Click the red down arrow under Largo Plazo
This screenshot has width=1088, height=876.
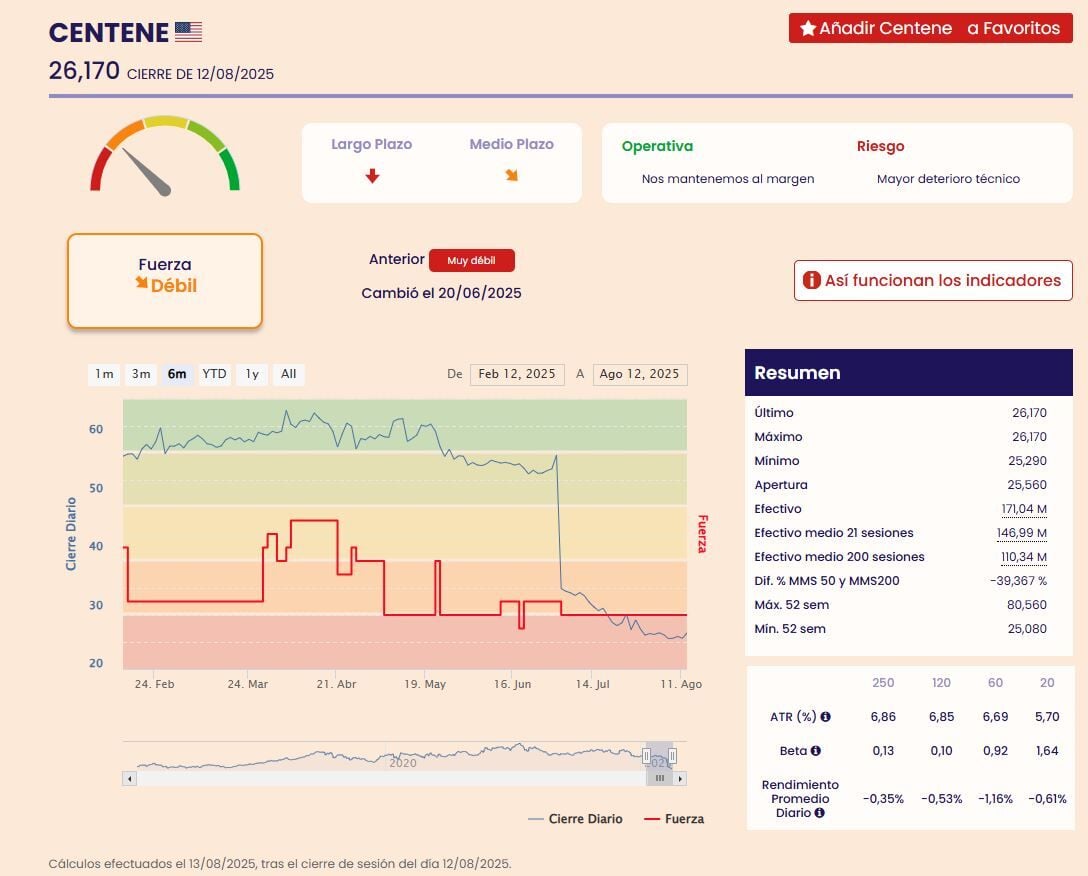pyautogui.click(x=372, y=176)
